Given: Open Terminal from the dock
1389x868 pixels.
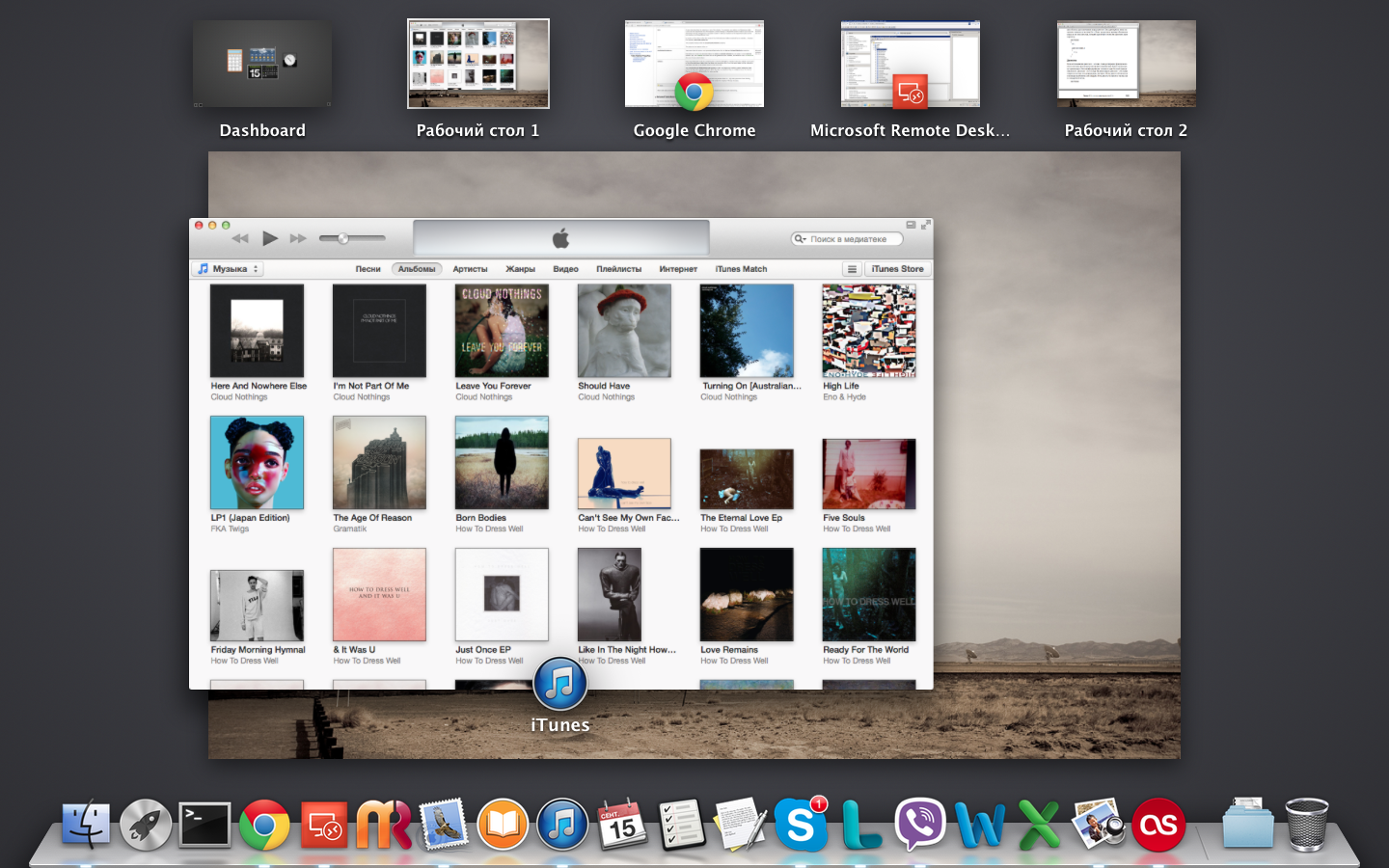Looking at the screenshot, I should pos(204,826).
